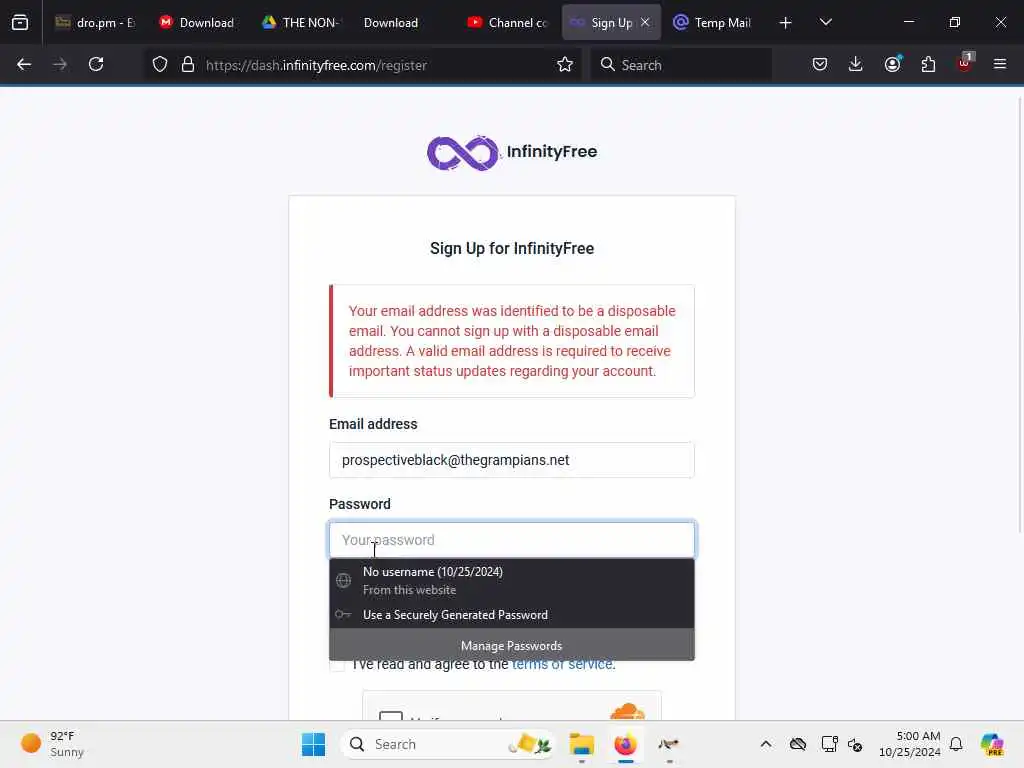This screenshot has width=1024, height=768.
Task: Open the display tray icon
Action: 829,744
